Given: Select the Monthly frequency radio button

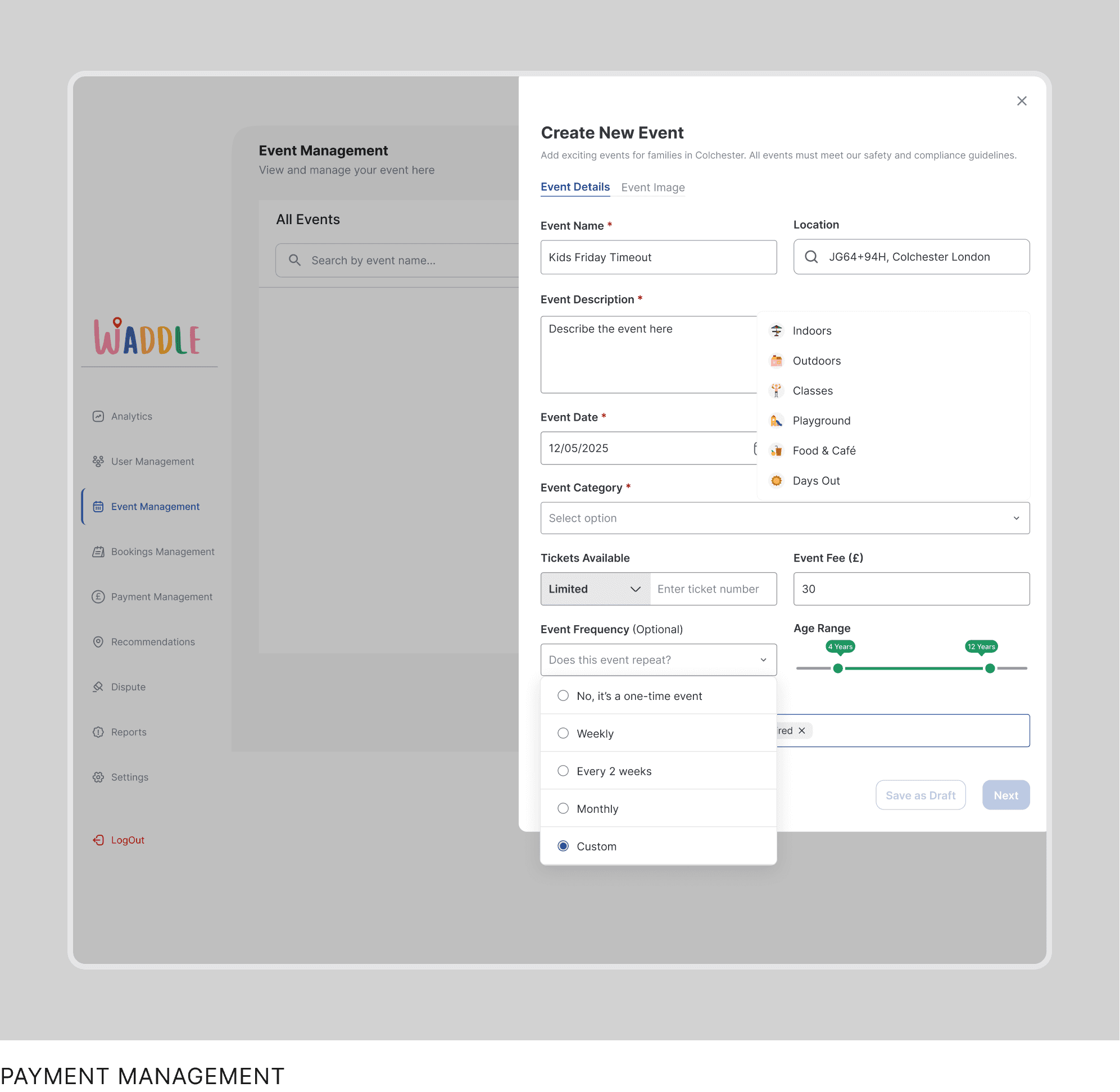Looking at the screenshot, I should 563,808.
